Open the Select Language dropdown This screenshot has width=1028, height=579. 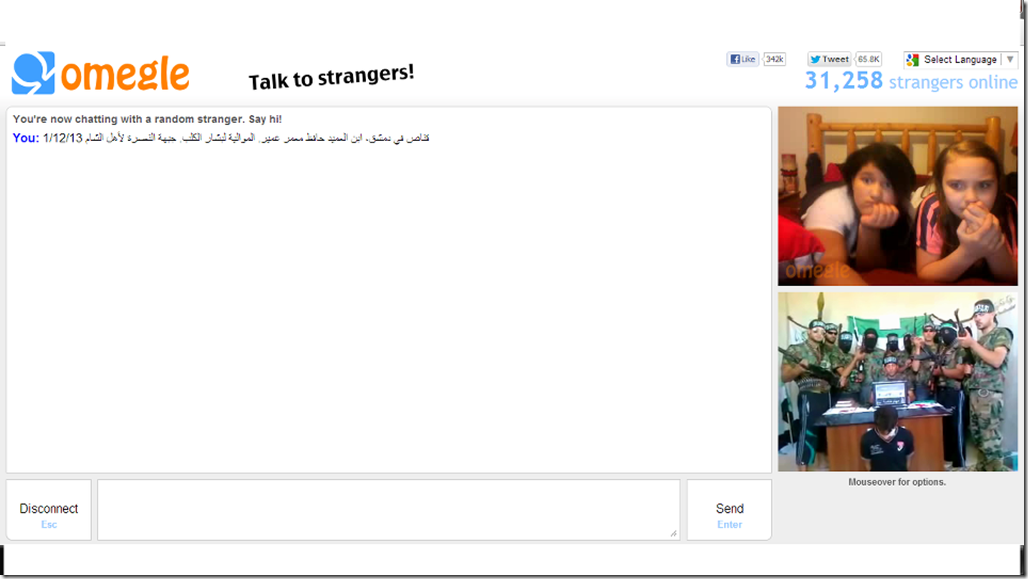960,60
